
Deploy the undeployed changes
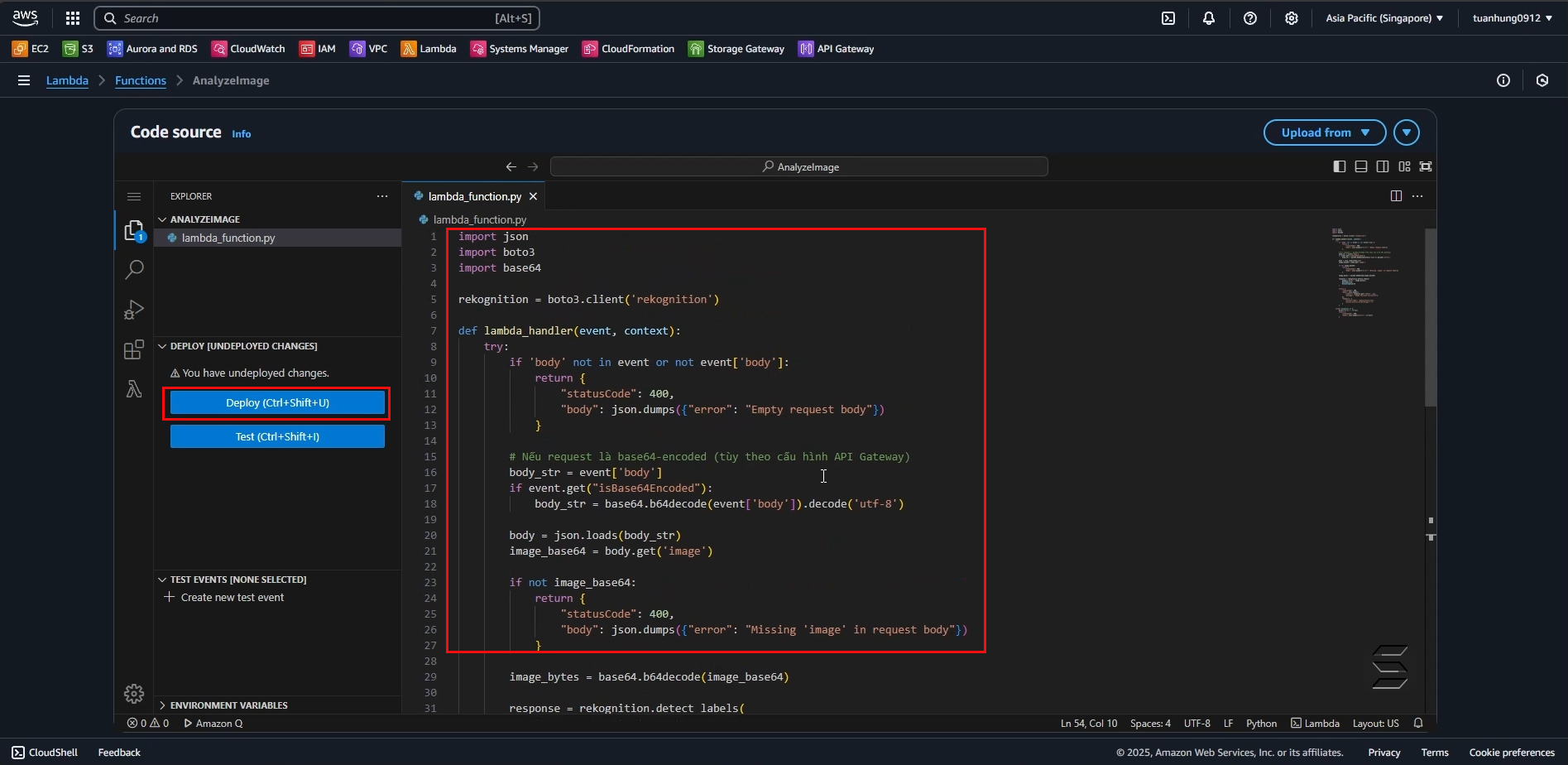tap(277, 402)
